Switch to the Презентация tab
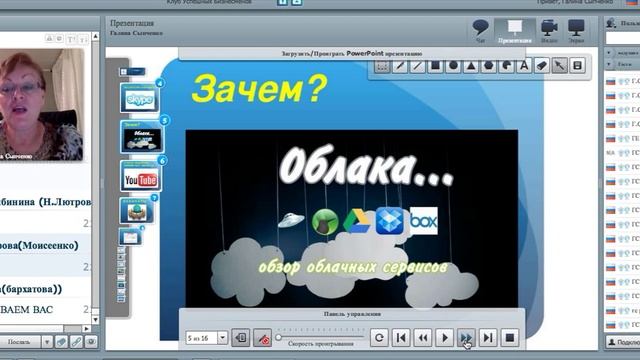The image size is (640, 360). (515, 31)
